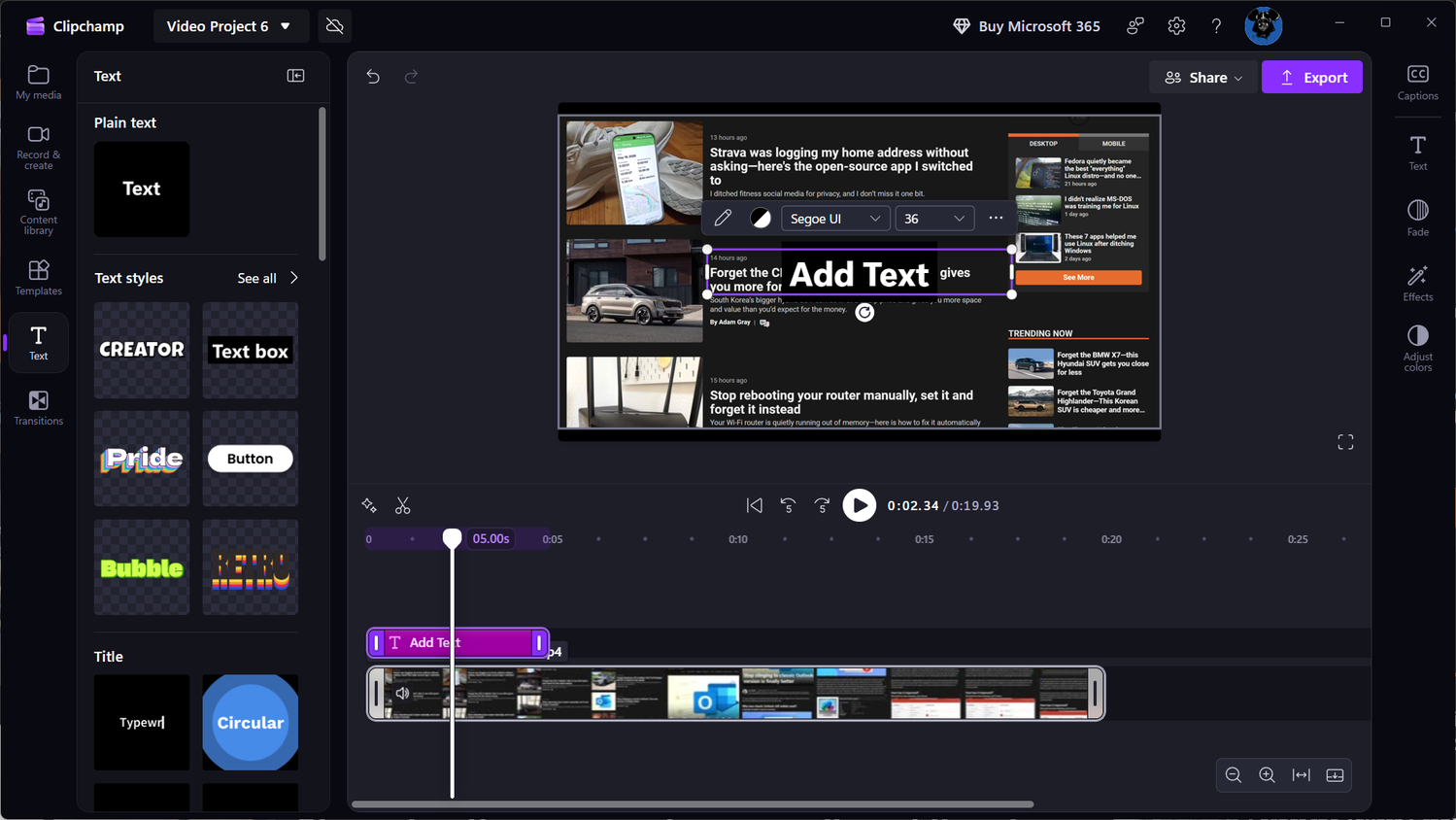This screenshot has height=820, width=1456.
Task: Open the Text properties panel on right
Action: [x=1418, y=153]
